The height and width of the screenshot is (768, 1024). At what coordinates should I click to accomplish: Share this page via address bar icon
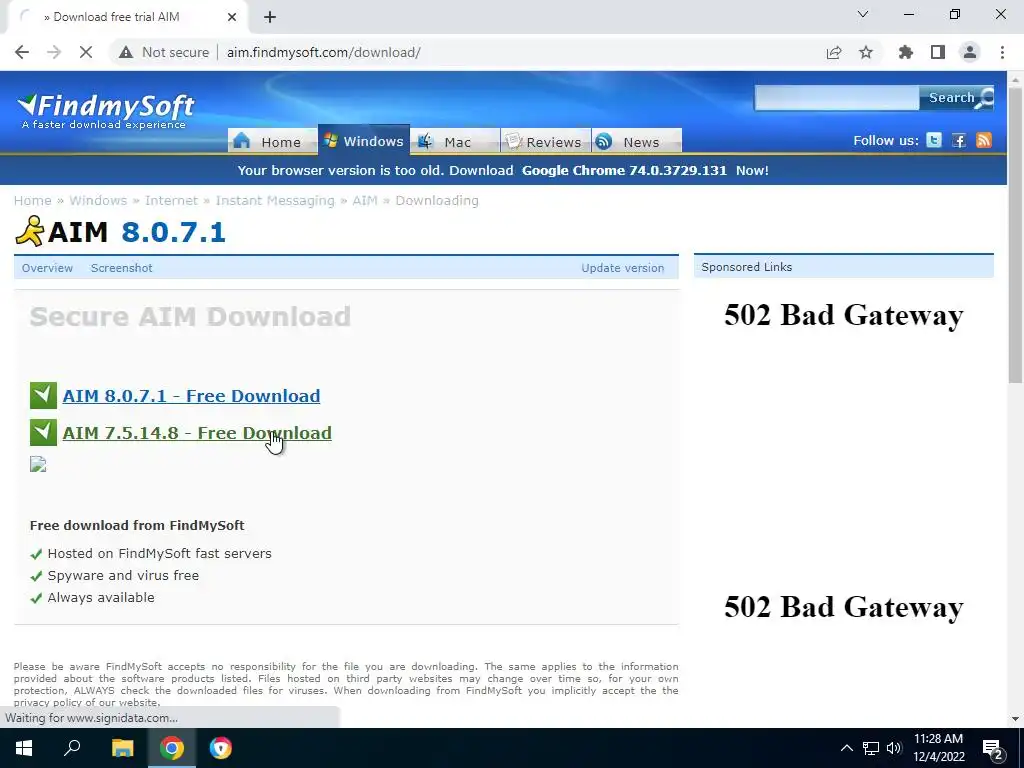(834, 52)
